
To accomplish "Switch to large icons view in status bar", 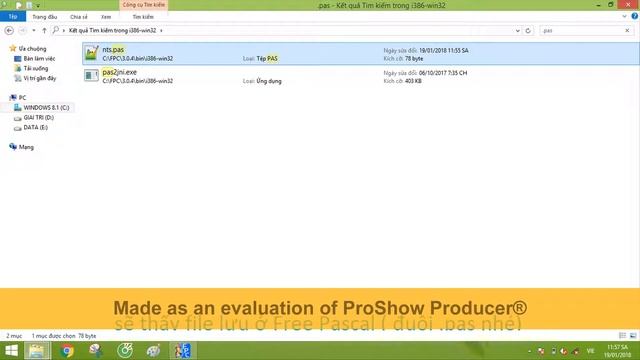I will coord(633,336).
